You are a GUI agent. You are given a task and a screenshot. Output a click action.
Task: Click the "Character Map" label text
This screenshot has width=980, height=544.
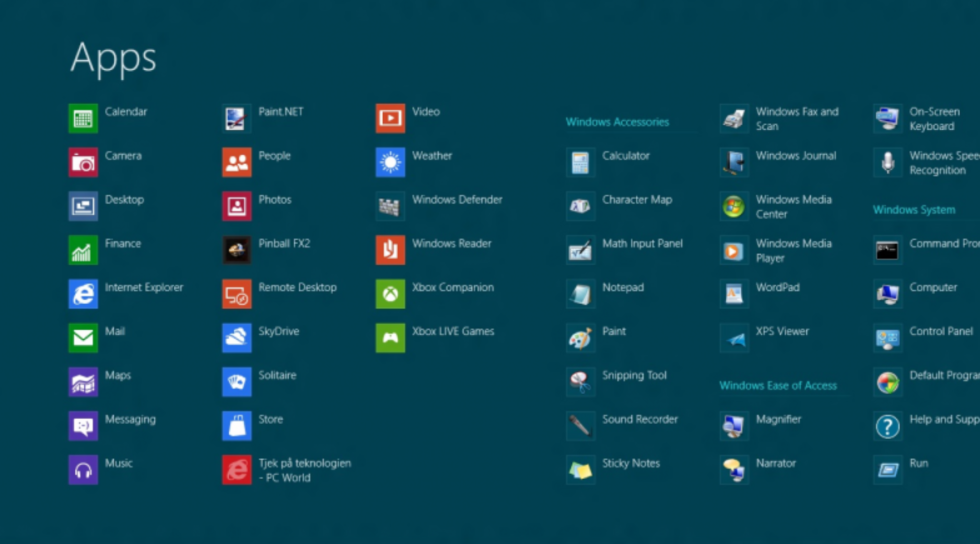click(638, 199)
